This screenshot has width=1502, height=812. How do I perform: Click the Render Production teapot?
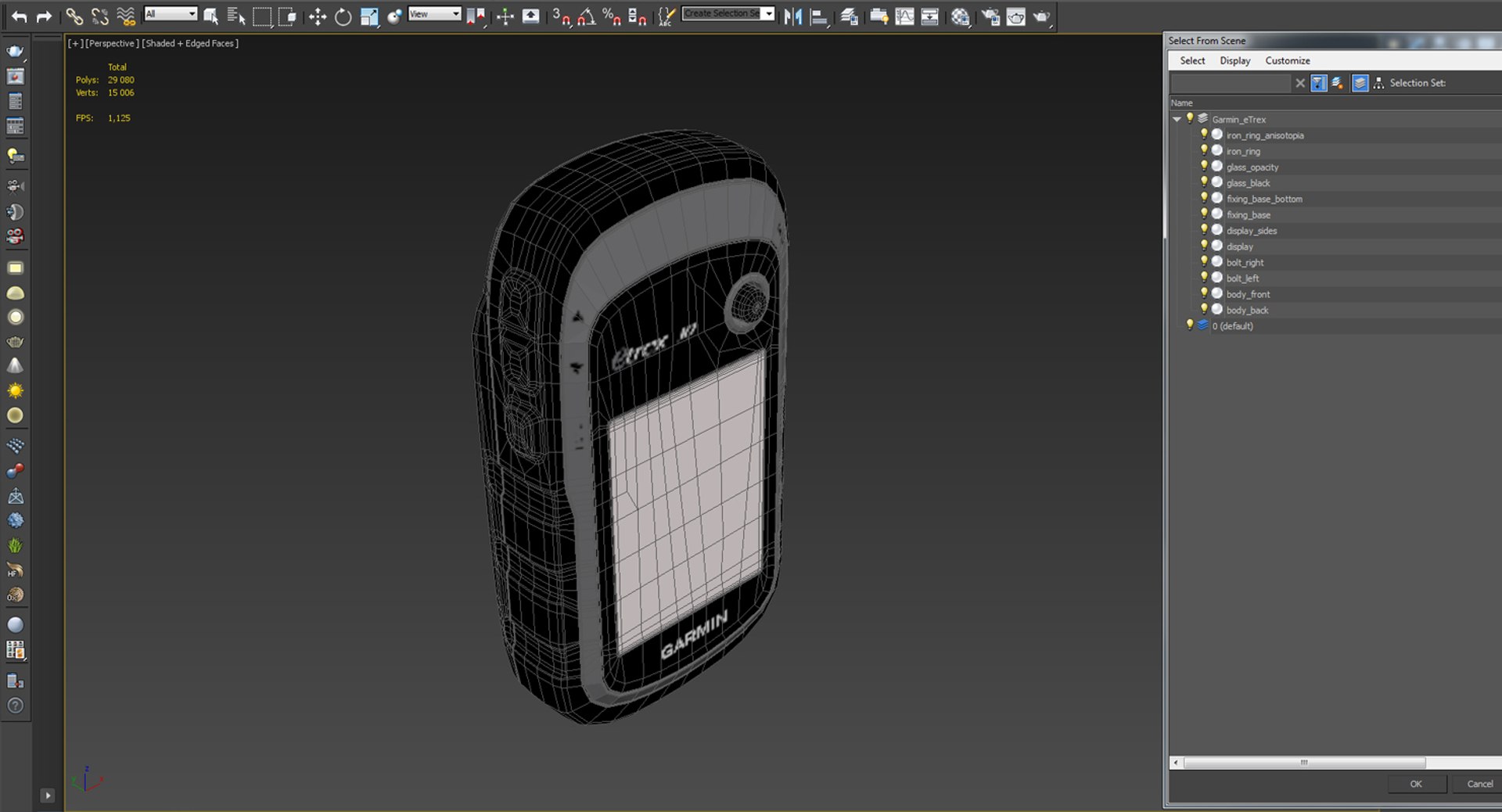[x=1041, y=16]
